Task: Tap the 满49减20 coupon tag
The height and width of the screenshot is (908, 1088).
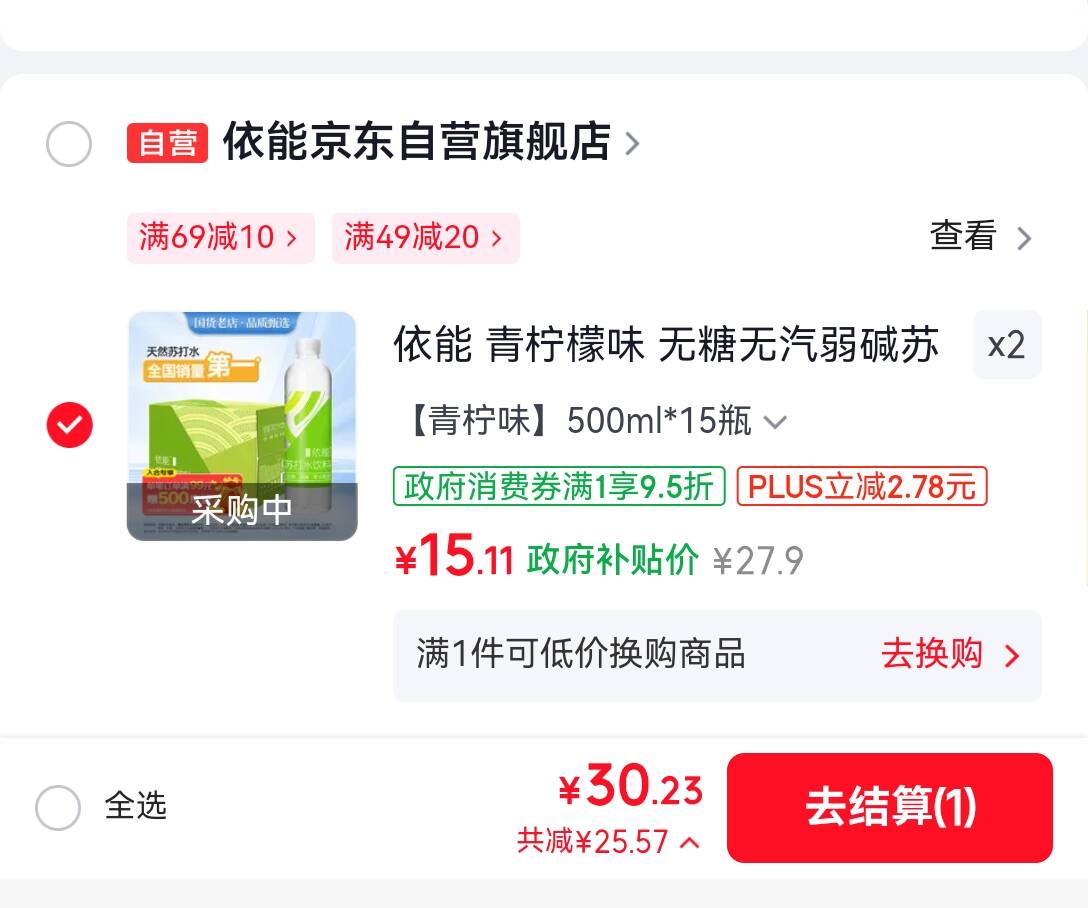Action: click(425, 238)
